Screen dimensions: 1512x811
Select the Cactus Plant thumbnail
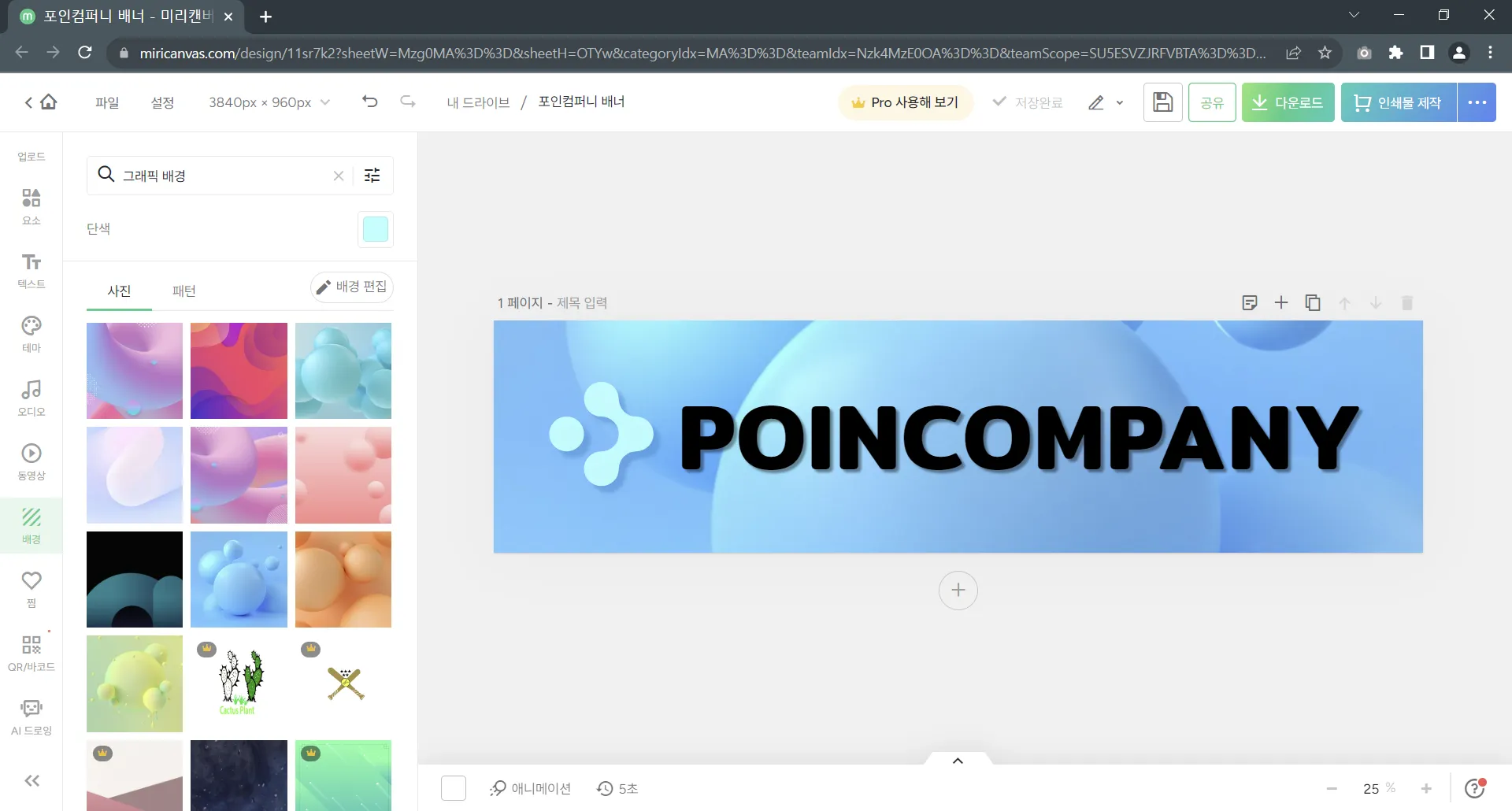[x=239, y=683]
